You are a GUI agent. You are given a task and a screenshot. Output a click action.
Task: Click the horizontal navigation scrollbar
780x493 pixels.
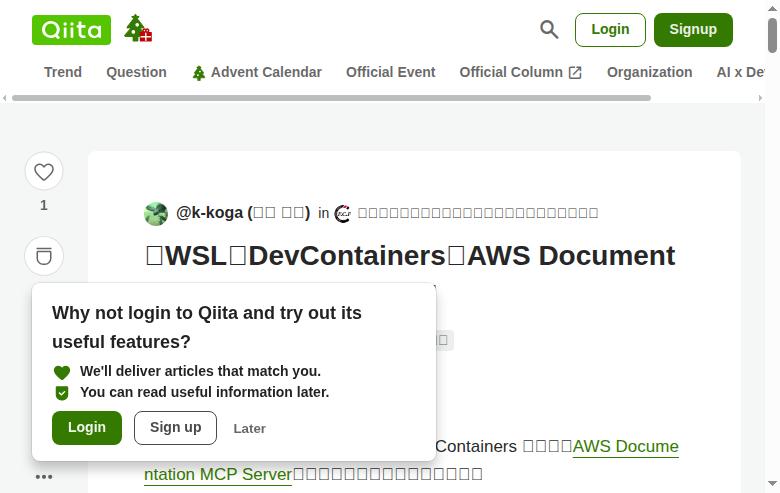pos(330,98)
